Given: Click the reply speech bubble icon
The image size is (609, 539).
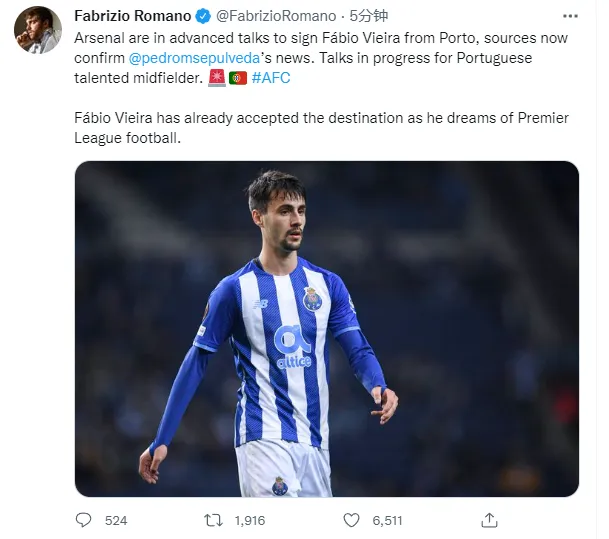Looking at the screenshot, I should [84, 520].
